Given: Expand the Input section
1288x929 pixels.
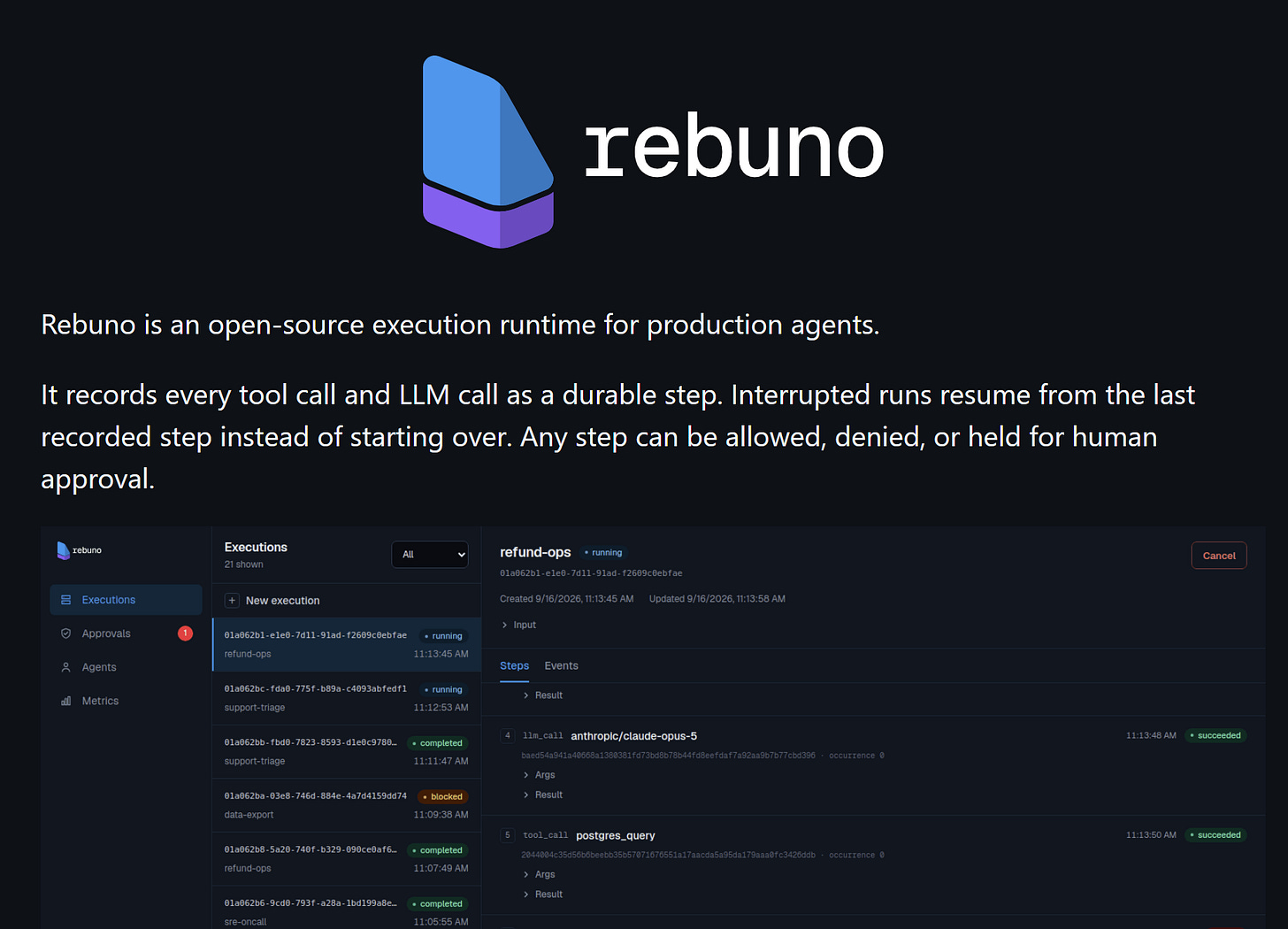Looking at the screenshot, I should pyautogui.click(x=518, y=625).
